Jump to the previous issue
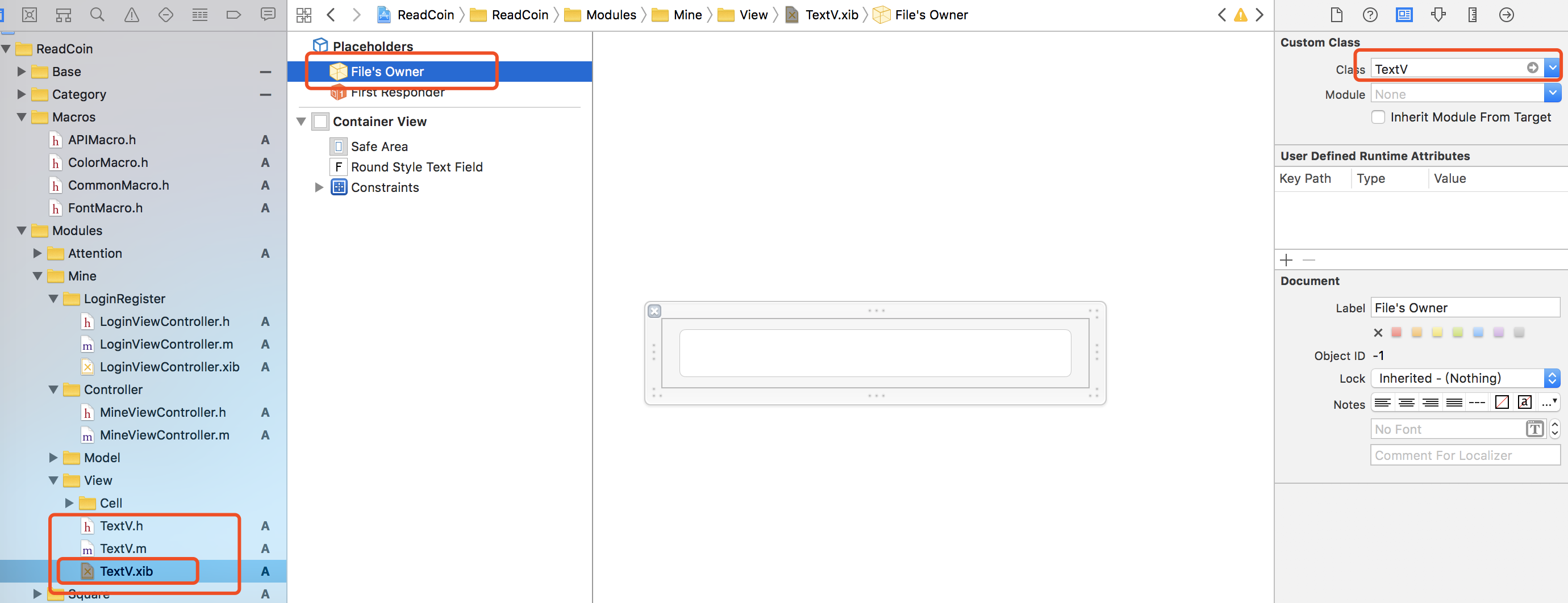 pyautogui.click(x=1221, y=15)
